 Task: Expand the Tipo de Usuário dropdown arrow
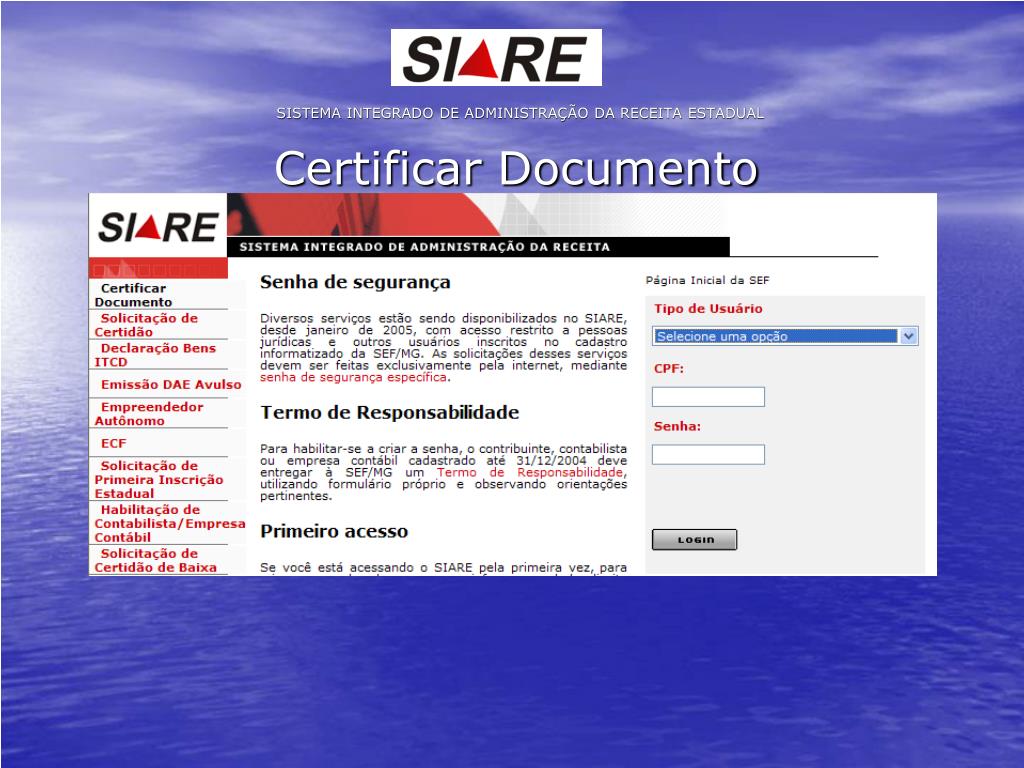pyautogui.click(x=908, y=336)
